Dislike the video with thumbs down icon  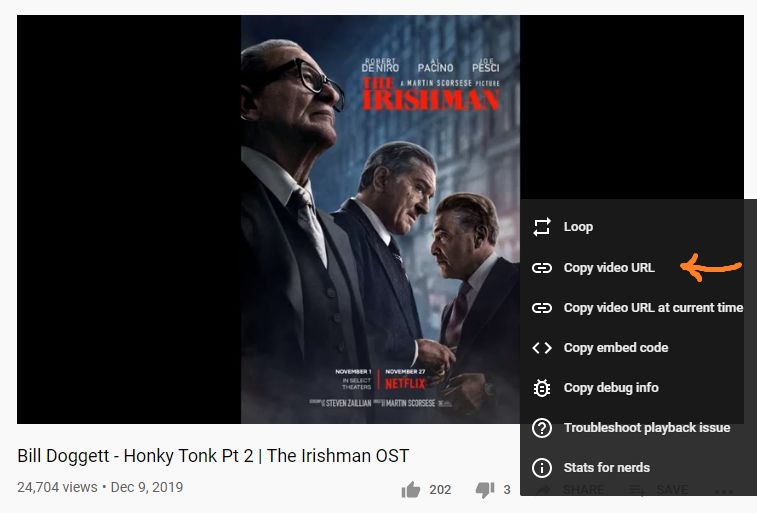(485, 490)
